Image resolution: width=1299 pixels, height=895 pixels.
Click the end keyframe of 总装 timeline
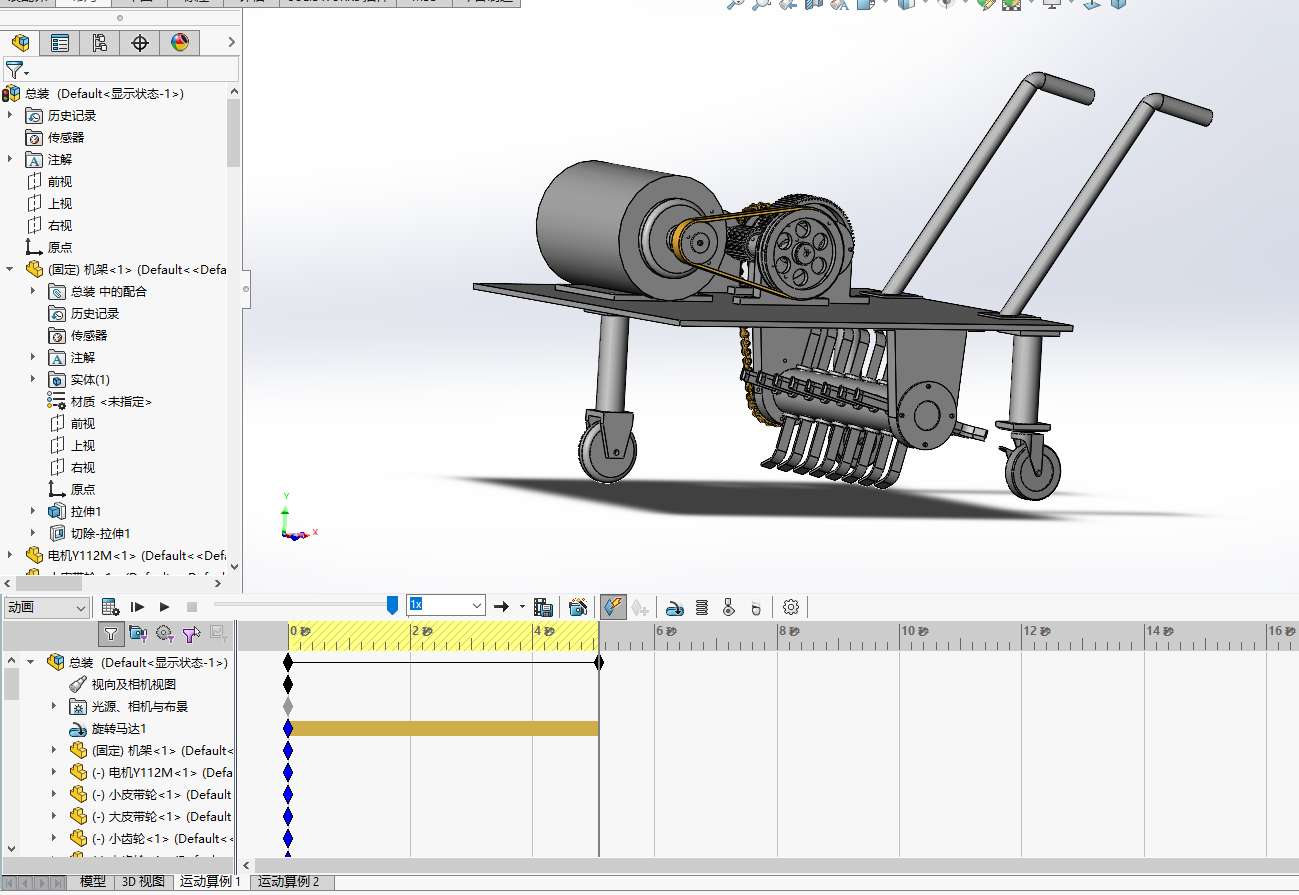599,662
